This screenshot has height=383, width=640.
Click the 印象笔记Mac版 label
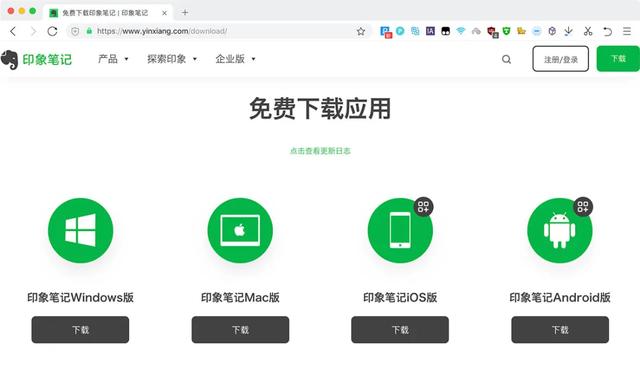(240, 298)
